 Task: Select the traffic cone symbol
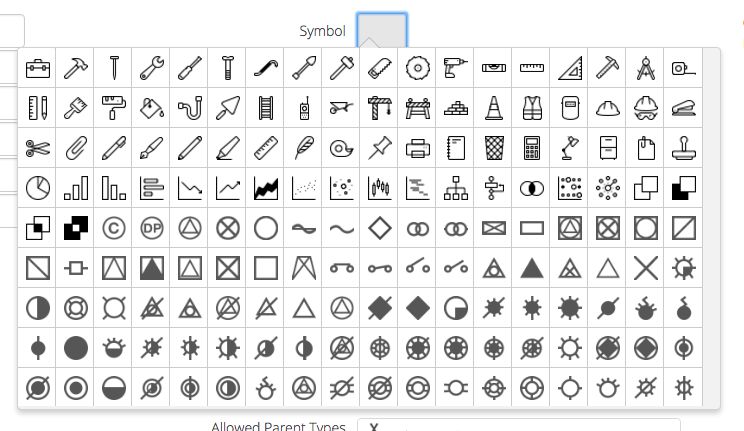coord(493,108)
